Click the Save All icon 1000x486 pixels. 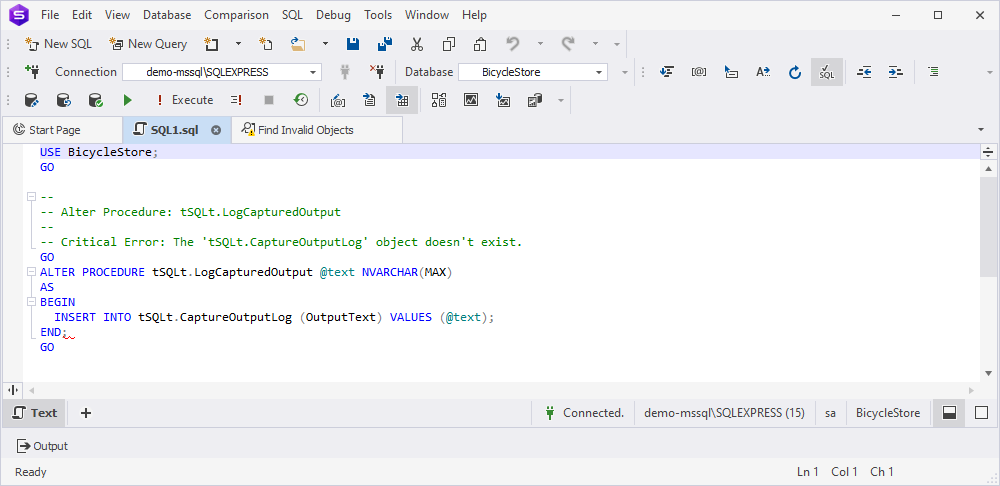(385, 44)
